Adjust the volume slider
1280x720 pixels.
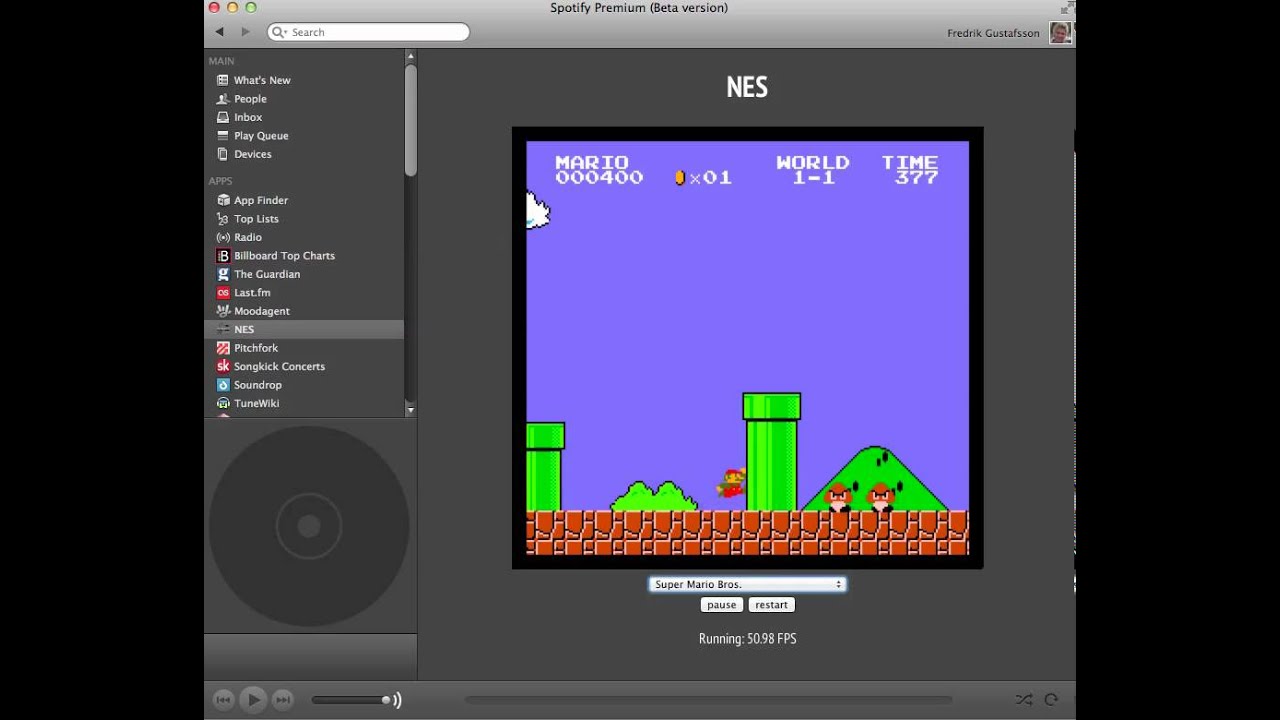[350, 700]
